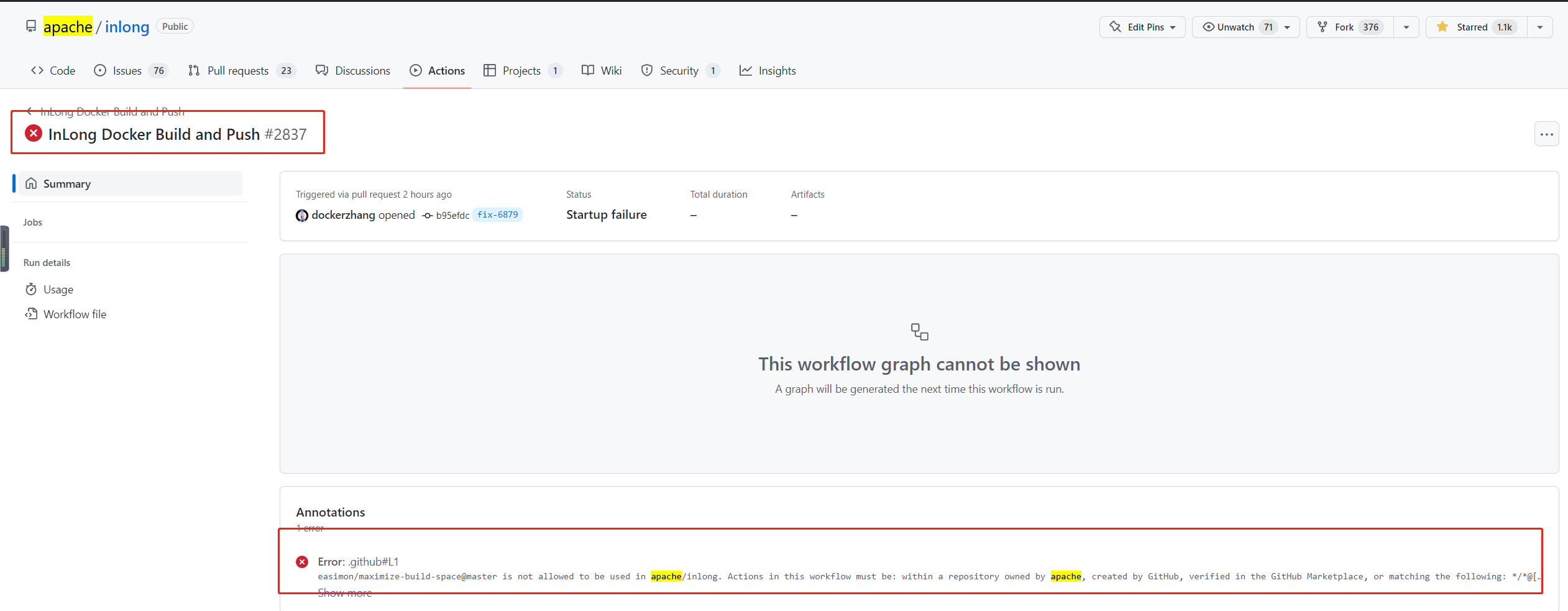The image size is (1568, 611).
Task: Click the star icon
Action: pos(1442,27)
